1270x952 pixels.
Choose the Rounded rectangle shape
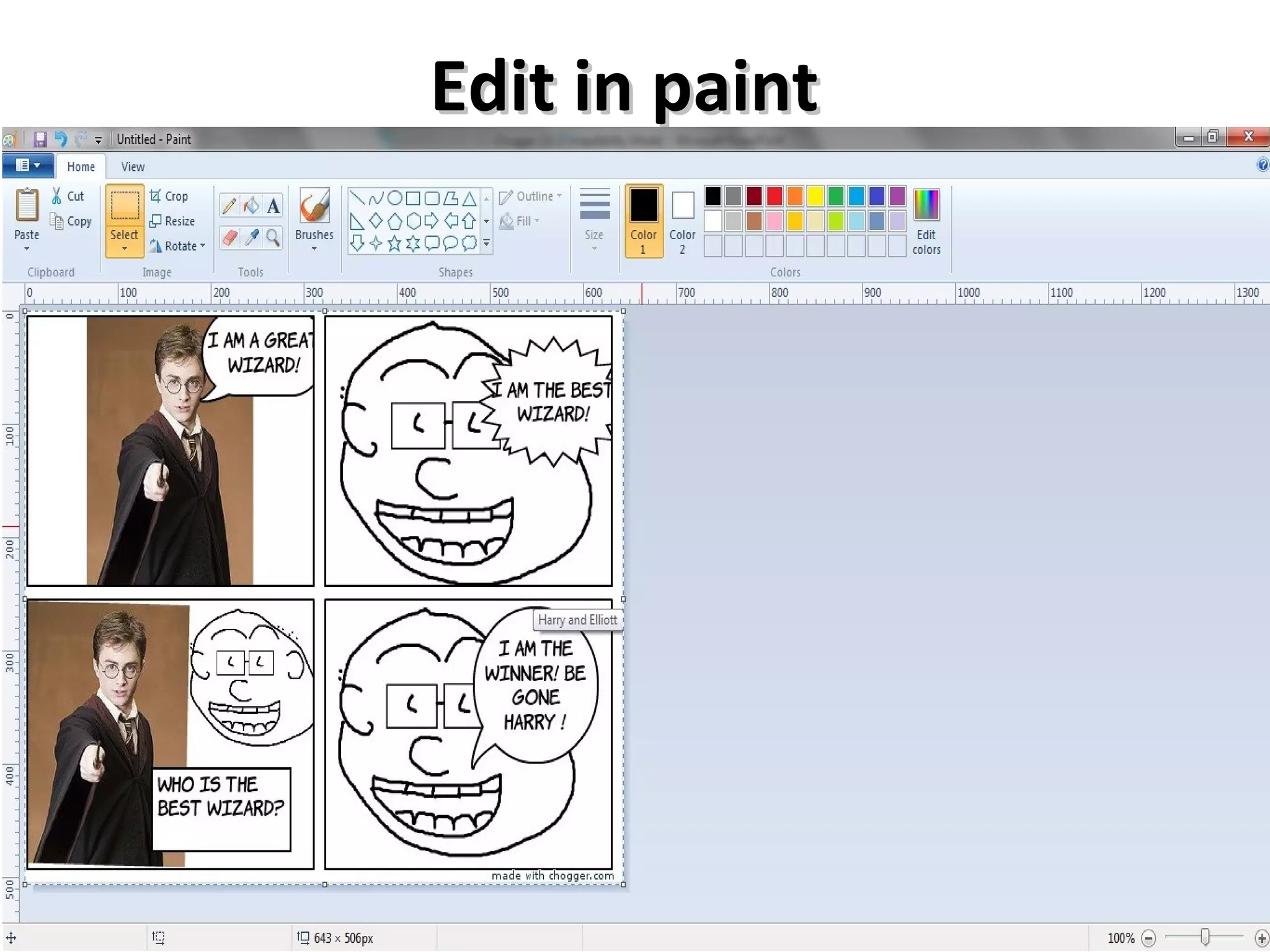click(432, 198)
